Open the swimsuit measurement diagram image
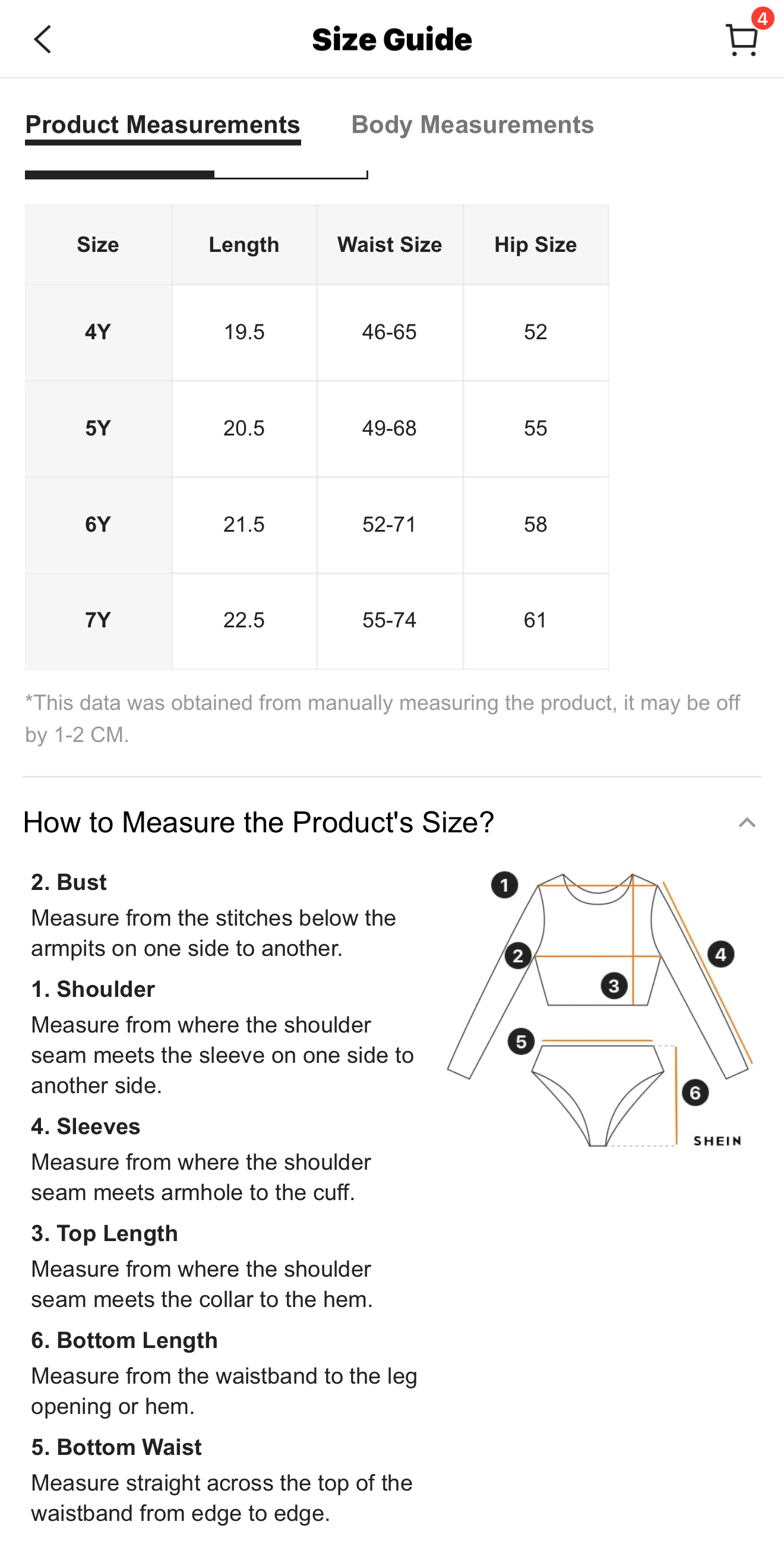Viewport: 784px width, 1550px height. (x=599, y=1009)
